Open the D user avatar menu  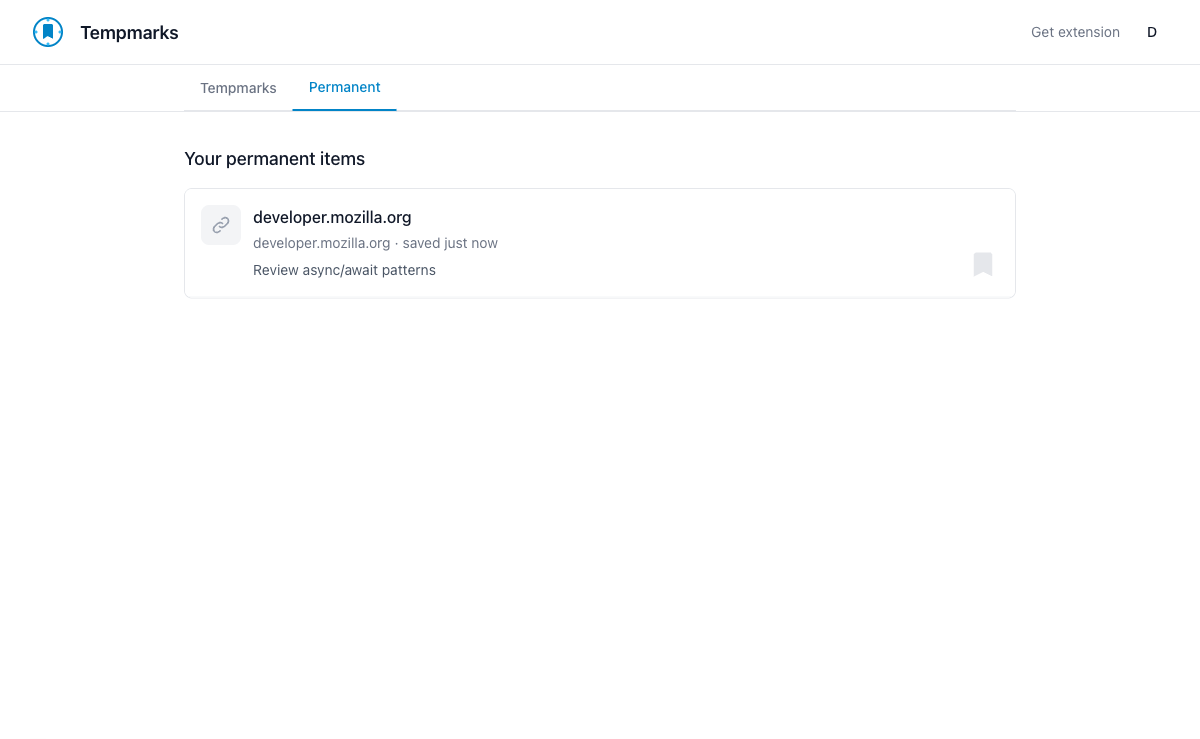click(1151, 32)
